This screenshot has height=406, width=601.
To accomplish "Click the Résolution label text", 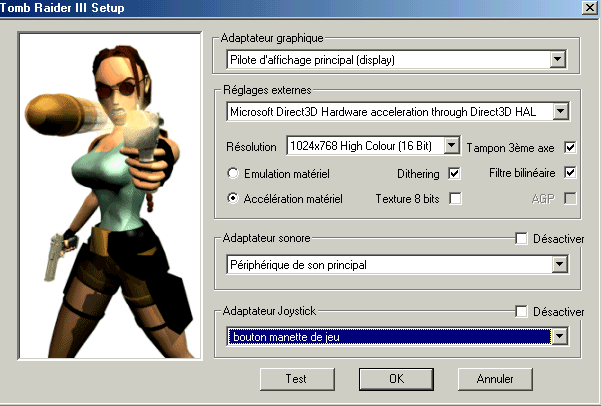I will tap(251, 147).
